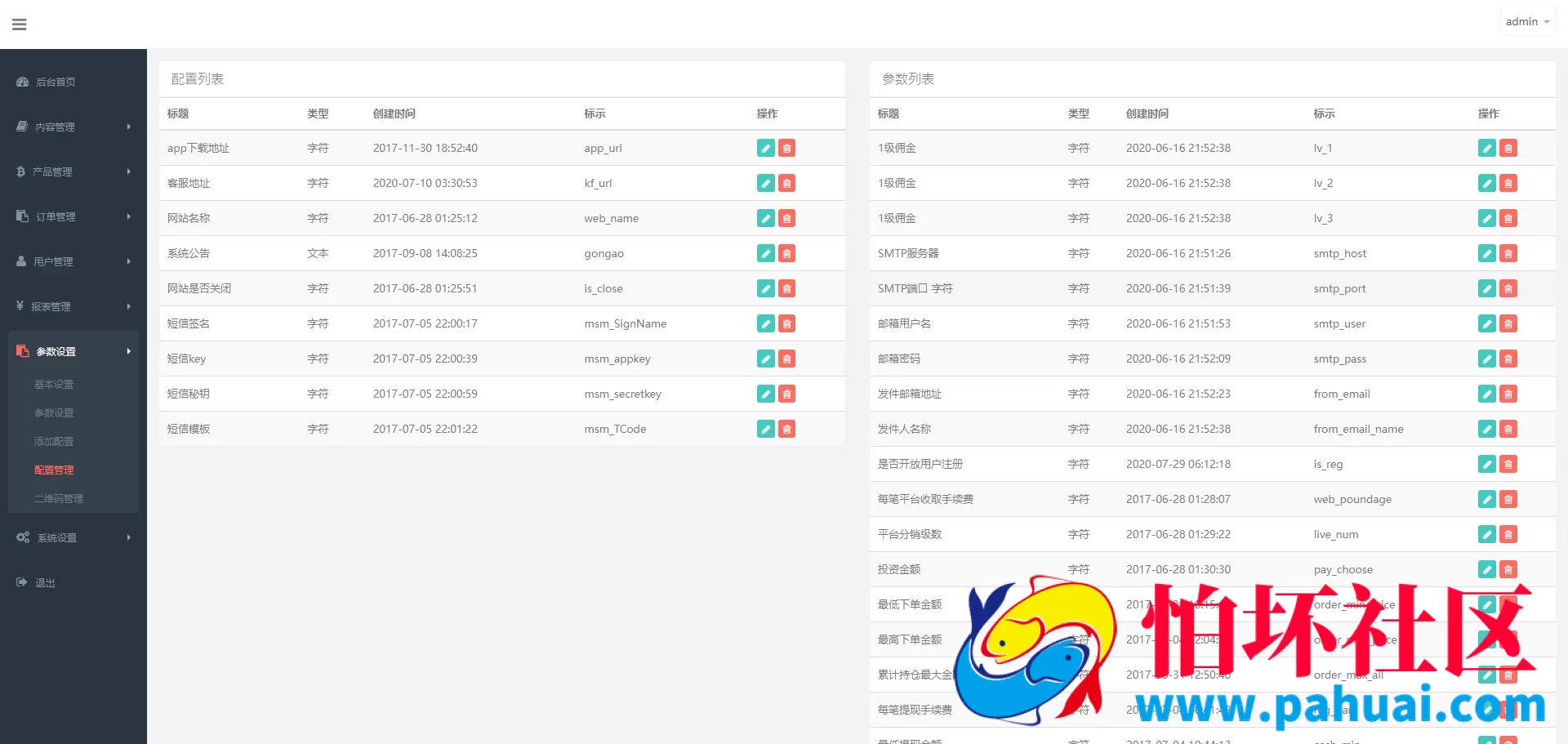Open 添加配置 submenu link
This screenshot has height=744, width=1568.
(x=54, y=441)
